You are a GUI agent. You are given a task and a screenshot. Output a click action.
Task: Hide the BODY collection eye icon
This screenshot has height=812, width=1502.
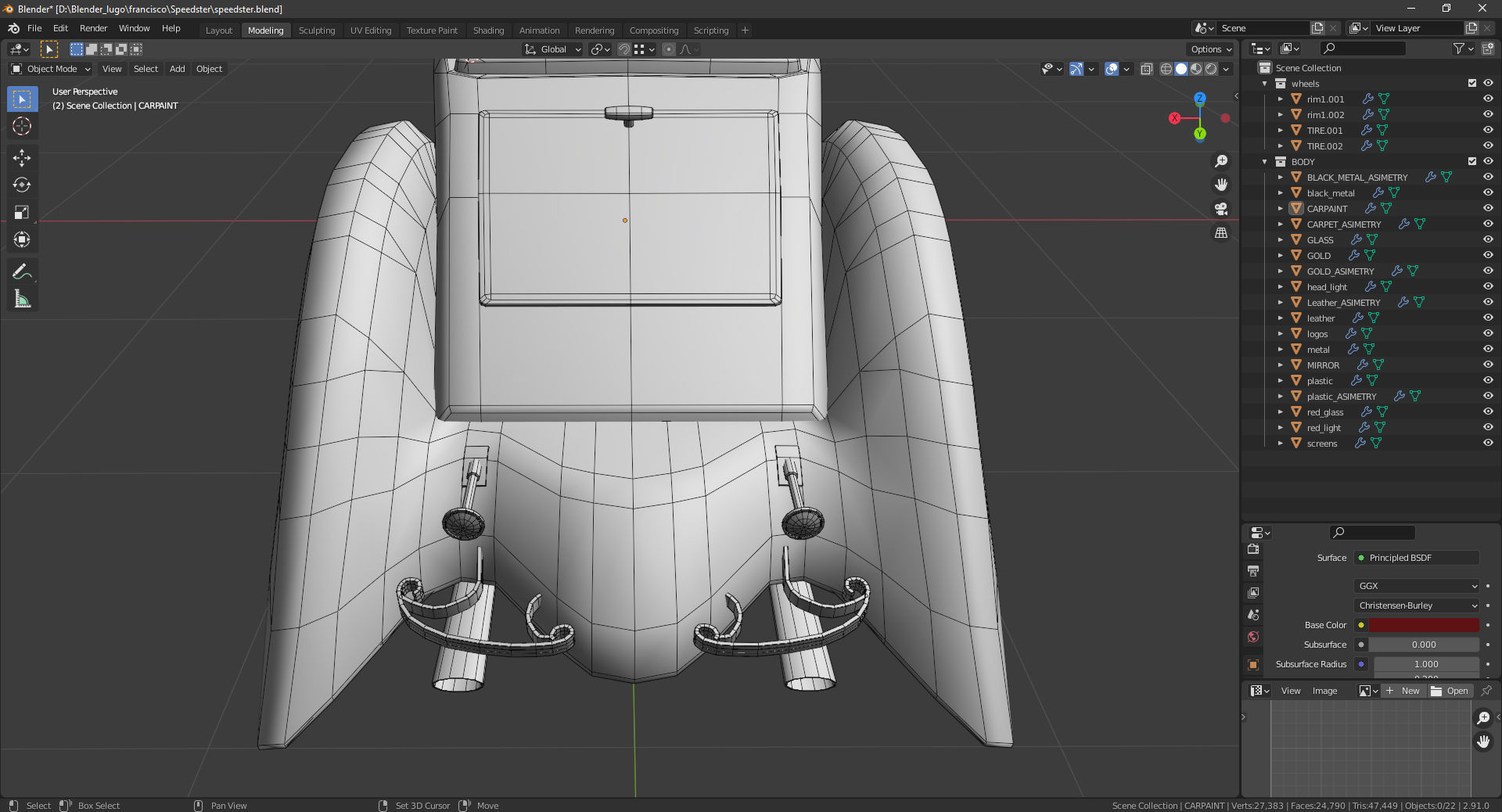tap(1488, 162)
